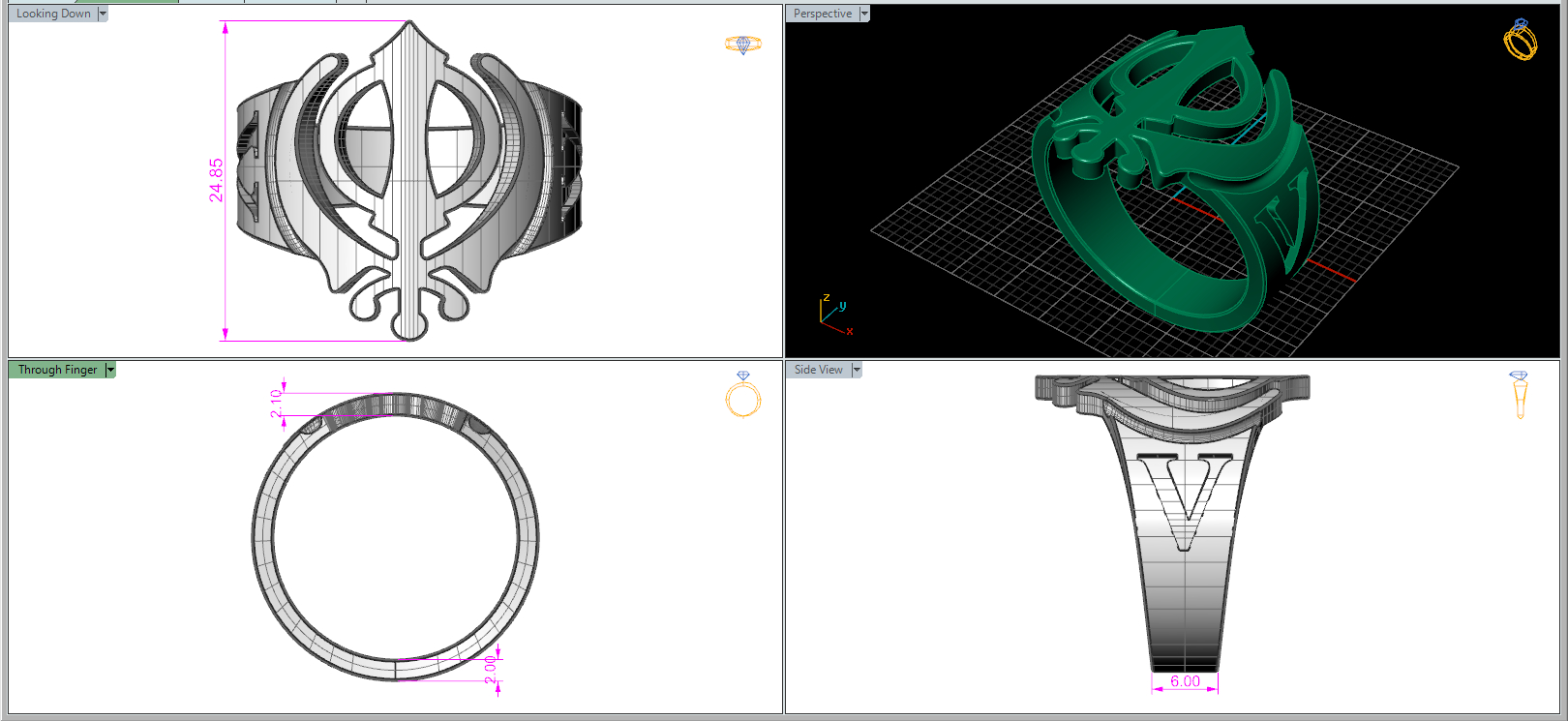Select the Perspective viewport title
The width and height of the screenshot is (1568, 721).
point(823,14)
